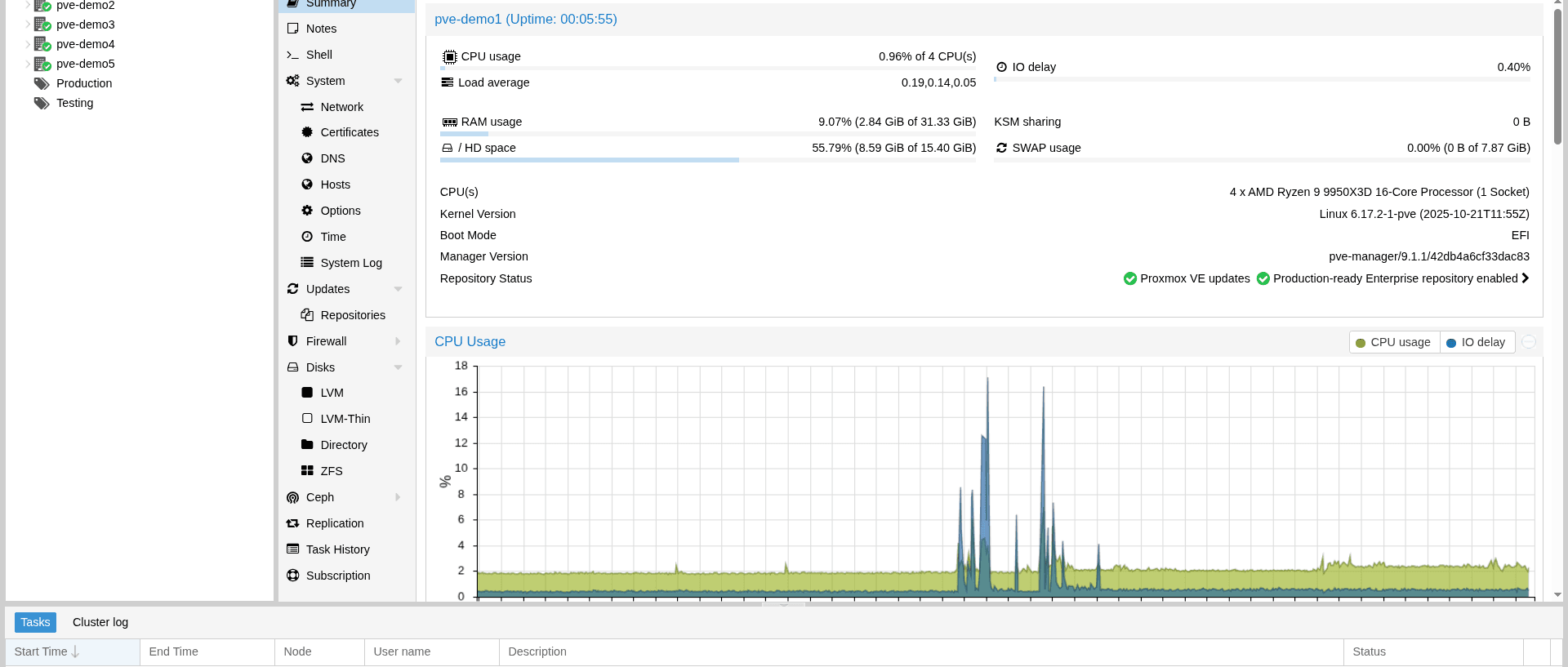This screenshot has width=1568, height=667.
Task: Click the DNS globe icon
Action: point(307,158)
